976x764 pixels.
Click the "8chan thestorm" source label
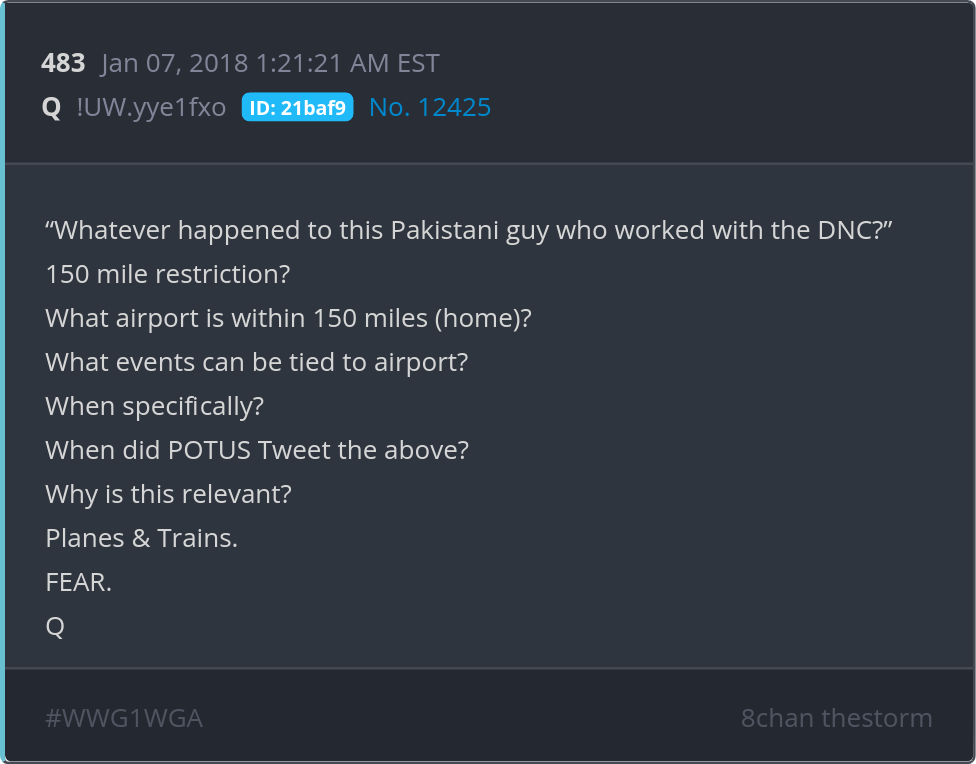click(x=836, y=718)
